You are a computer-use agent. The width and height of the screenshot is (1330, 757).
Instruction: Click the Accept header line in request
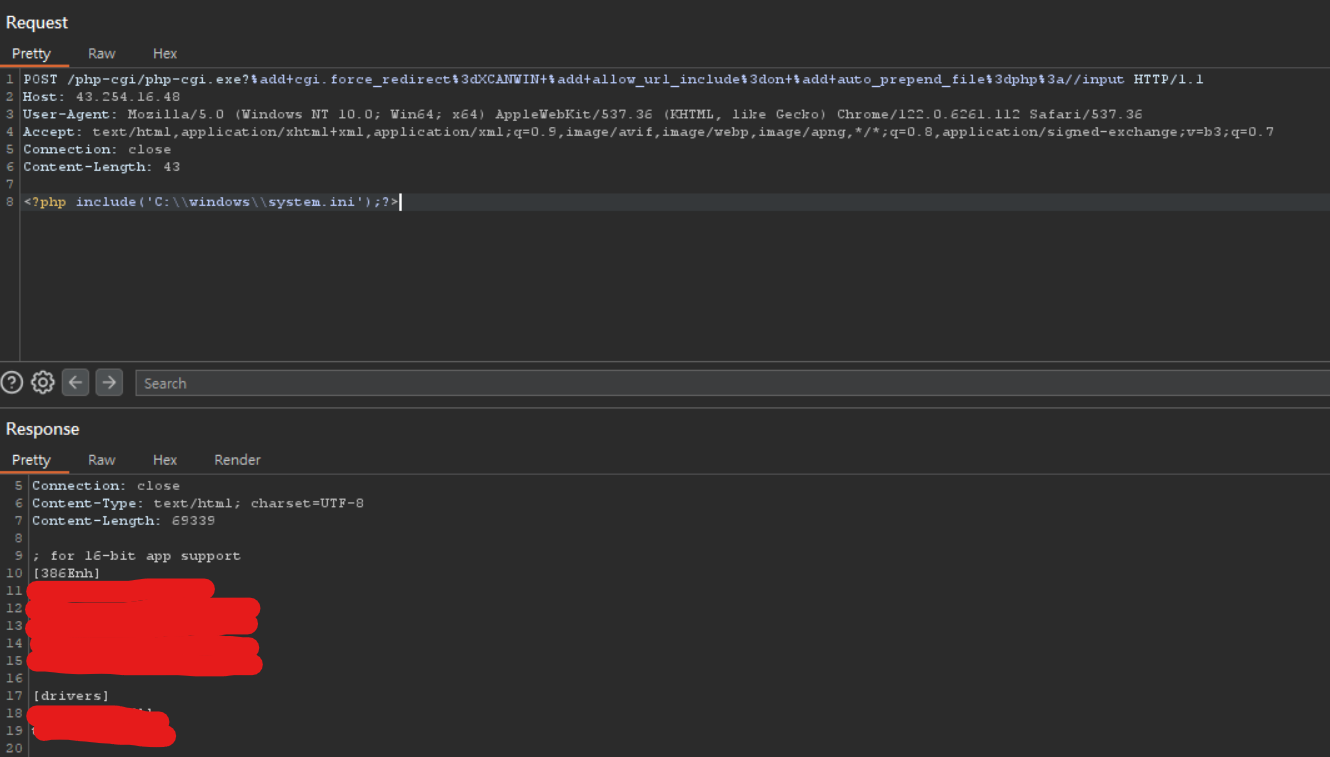pos(648,132)
